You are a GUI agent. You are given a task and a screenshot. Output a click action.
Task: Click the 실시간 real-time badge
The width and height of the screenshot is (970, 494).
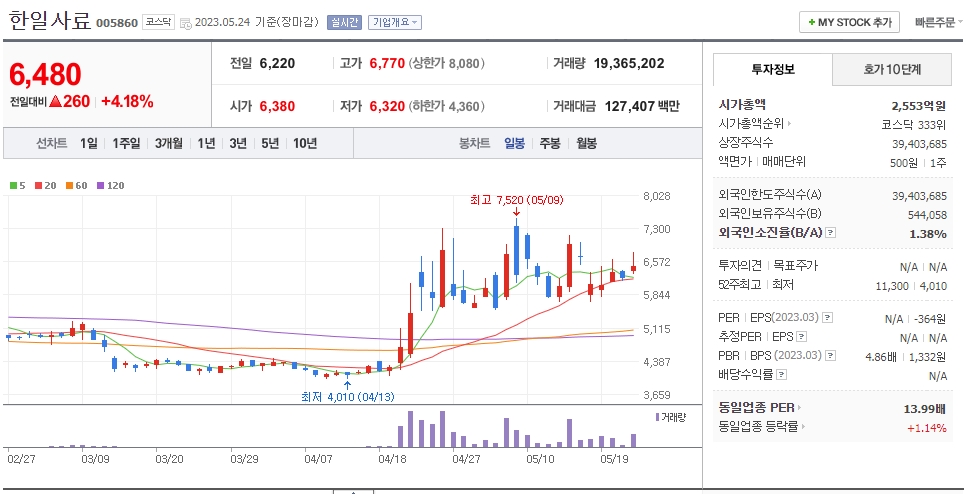point(344,22)
